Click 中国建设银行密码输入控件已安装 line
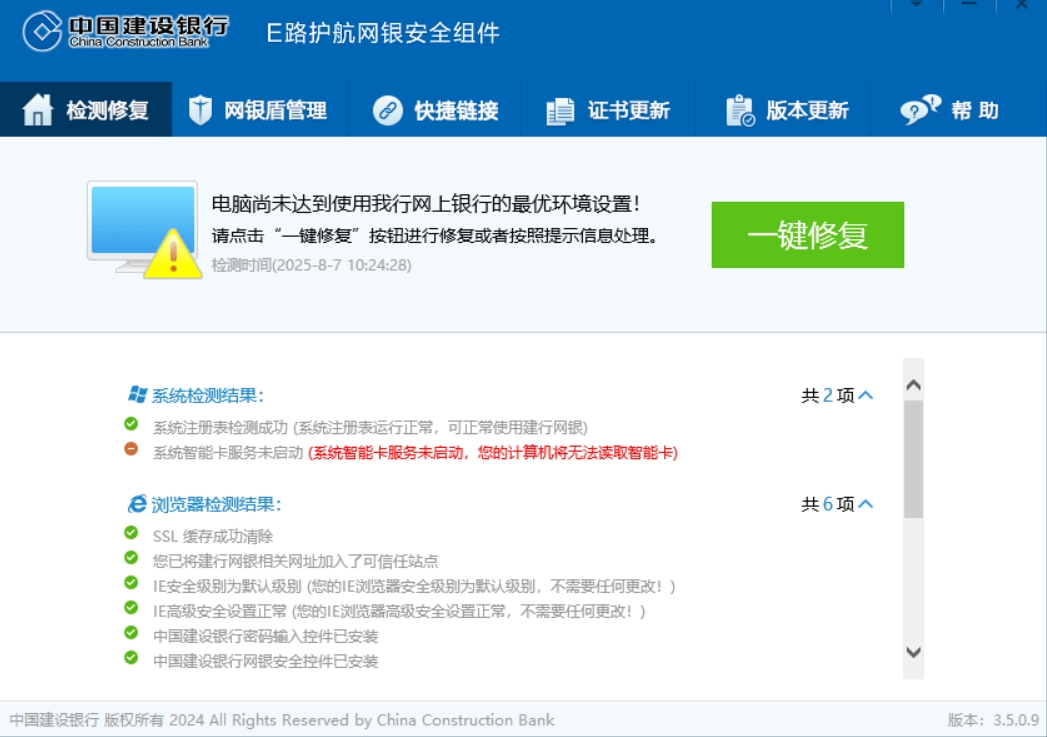 (266, 636)
